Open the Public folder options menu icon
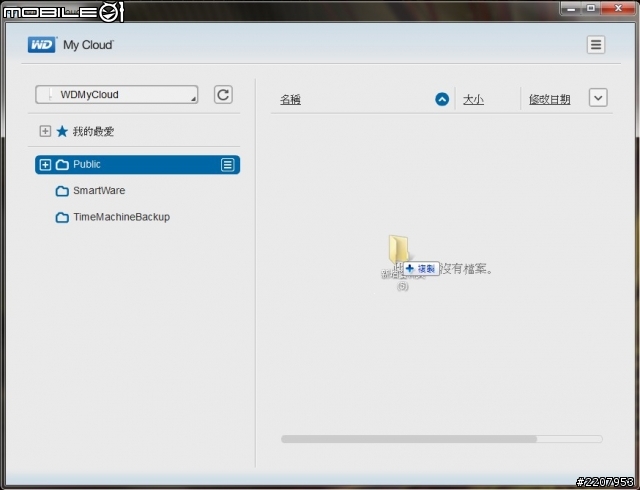 point(228,165)
